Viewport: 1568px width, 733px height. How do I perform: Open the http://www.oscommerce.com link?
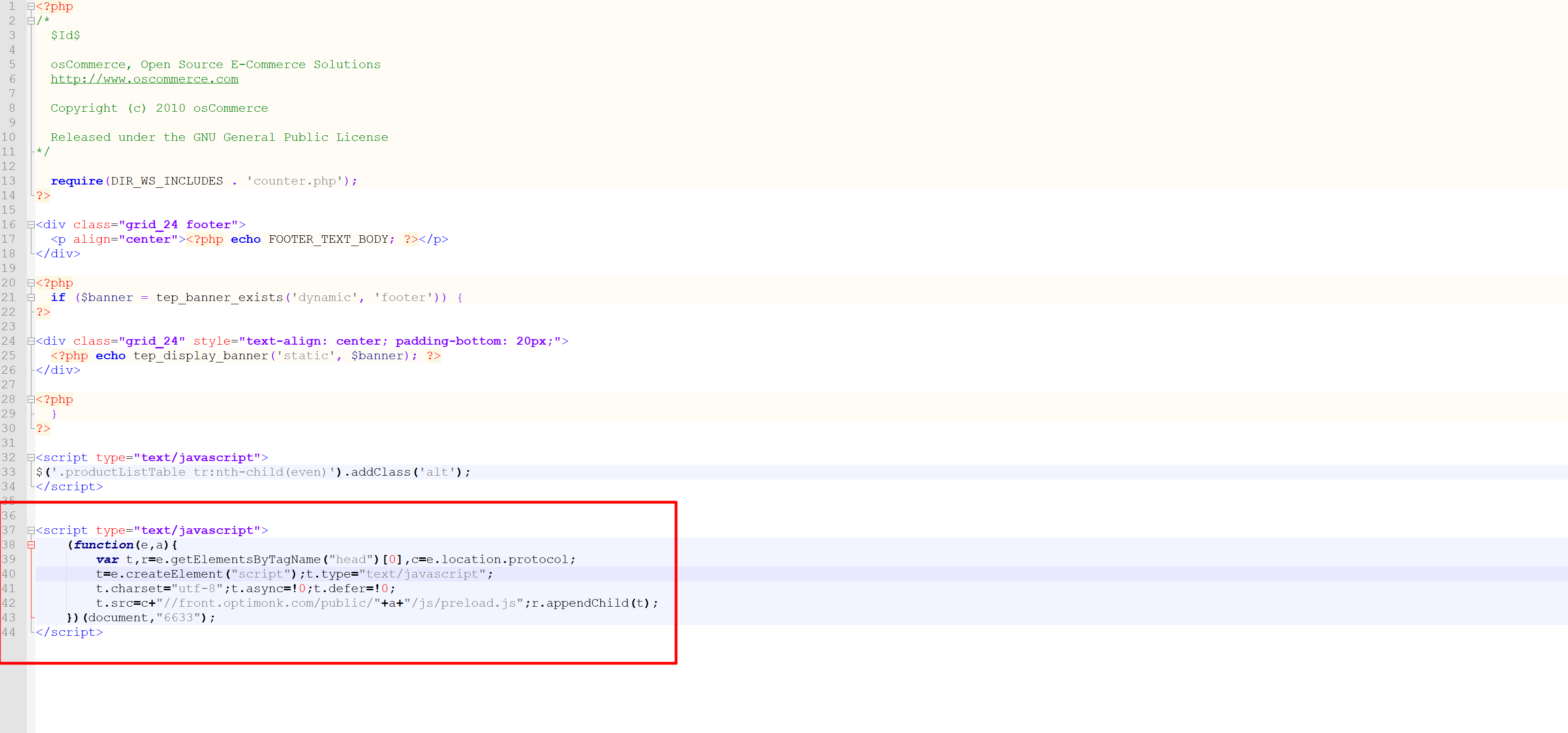point(144,79)
